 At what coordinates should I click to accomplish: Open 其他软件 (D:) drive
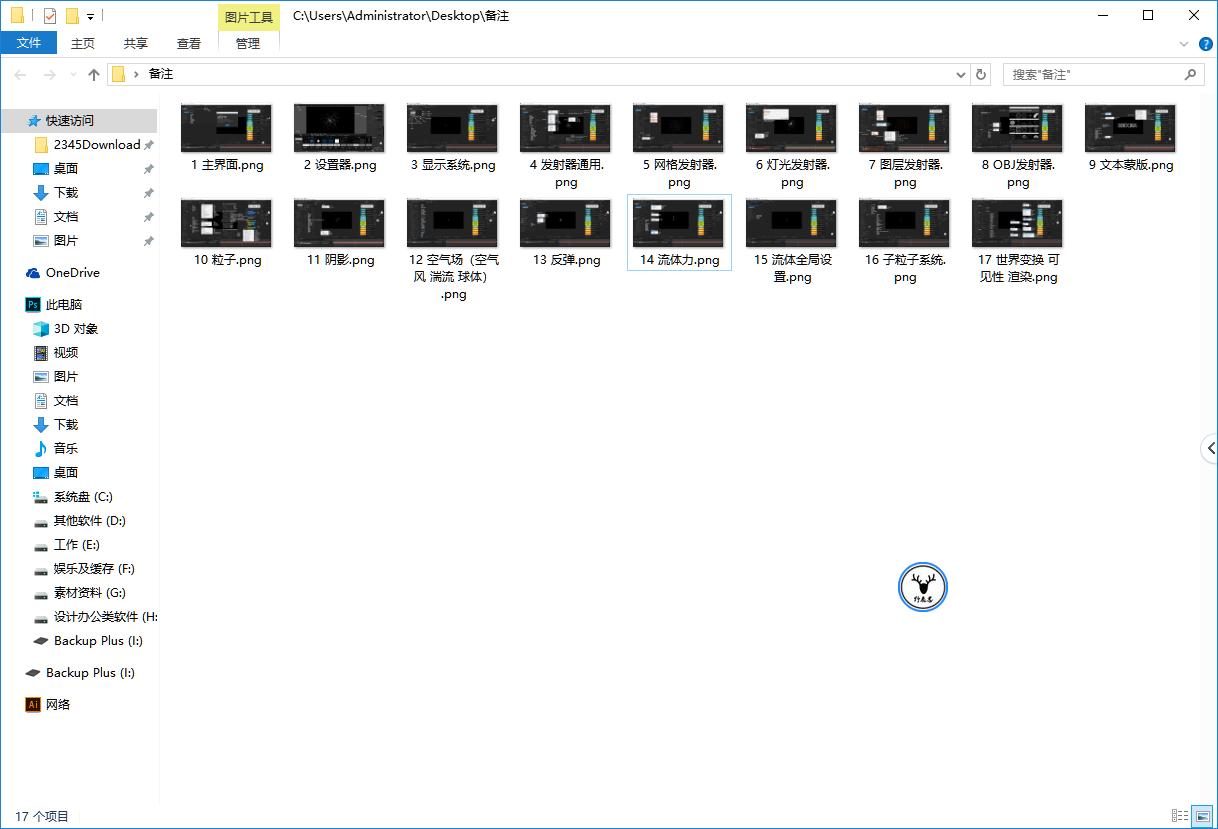pyautogui.click(x=90, y=520)
